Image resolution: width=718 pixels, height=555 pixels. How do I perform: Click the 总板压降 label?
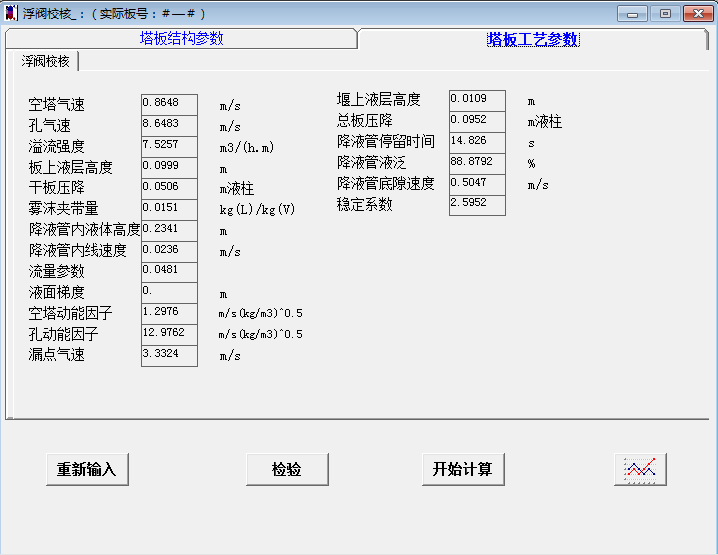pyautogui.click(x=364, y=120)
